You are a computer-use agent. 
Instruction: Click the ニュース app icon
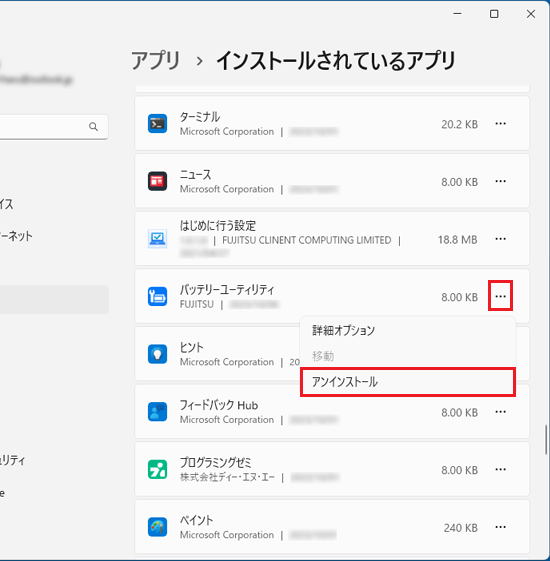point(157,181)
